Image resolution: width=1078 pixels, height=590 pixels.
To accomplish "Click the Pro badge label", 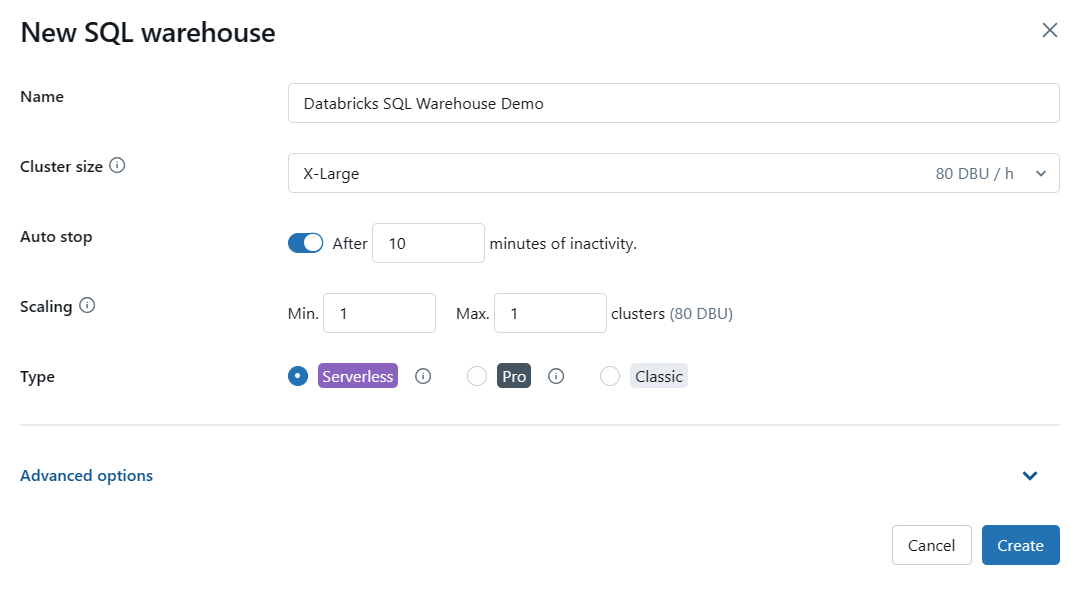I will (x=513, y=376).
